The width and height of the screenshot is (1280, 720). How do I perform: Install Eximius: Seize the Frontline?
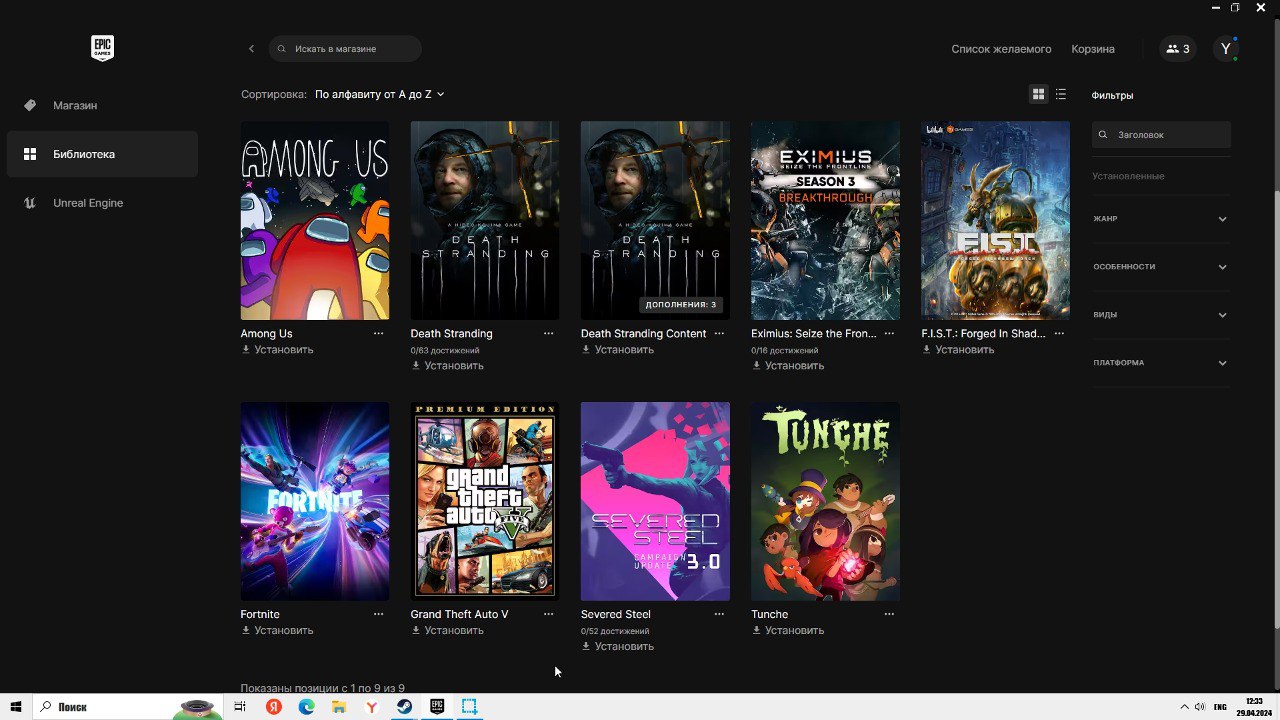point(787,366)
